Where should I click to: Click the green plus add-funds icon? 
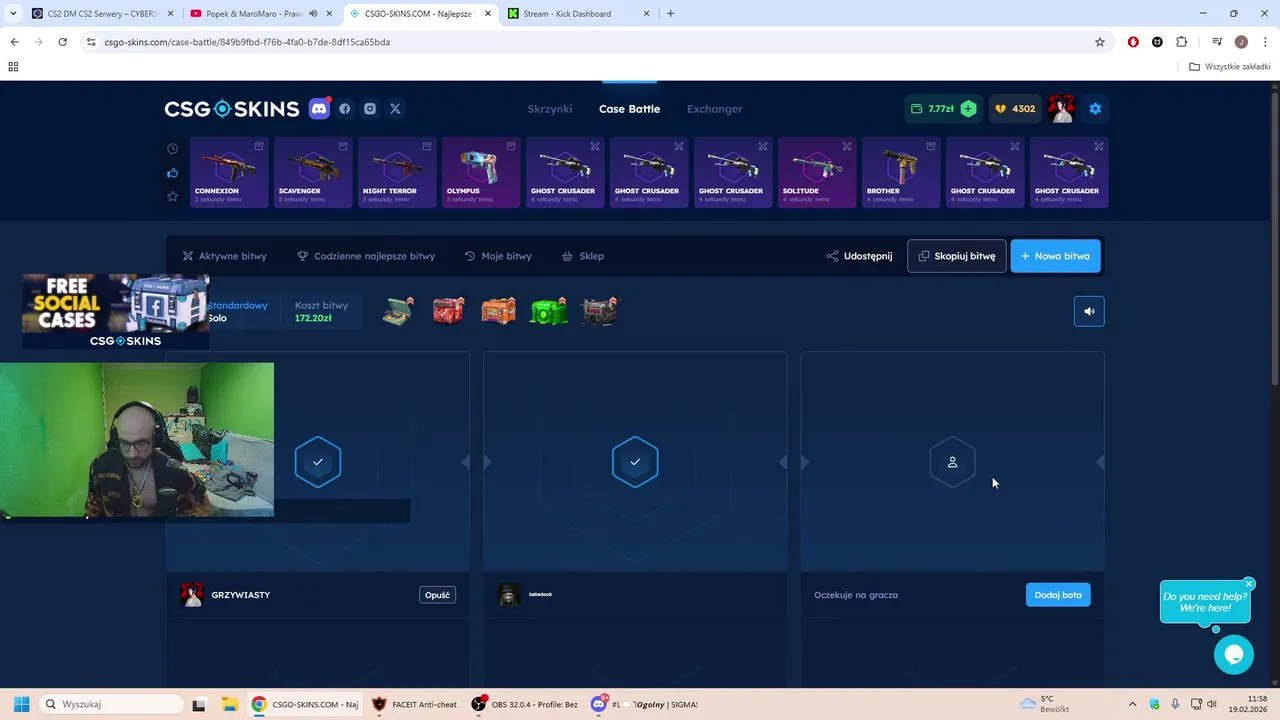pos(968,109)
